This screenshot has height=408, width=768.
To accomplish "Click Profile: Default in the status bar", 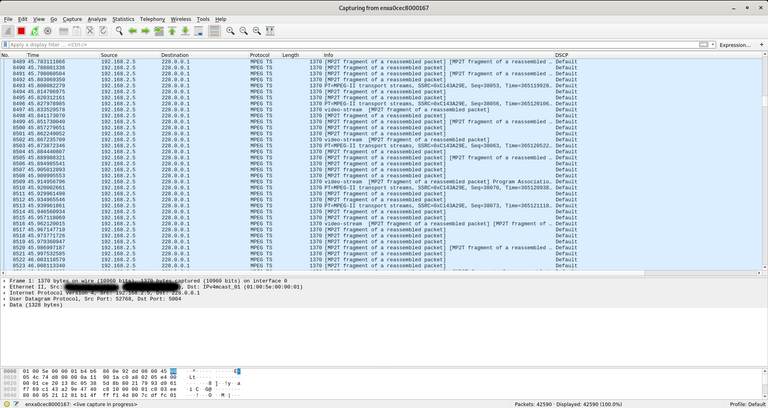I will (x=746, y=404).
